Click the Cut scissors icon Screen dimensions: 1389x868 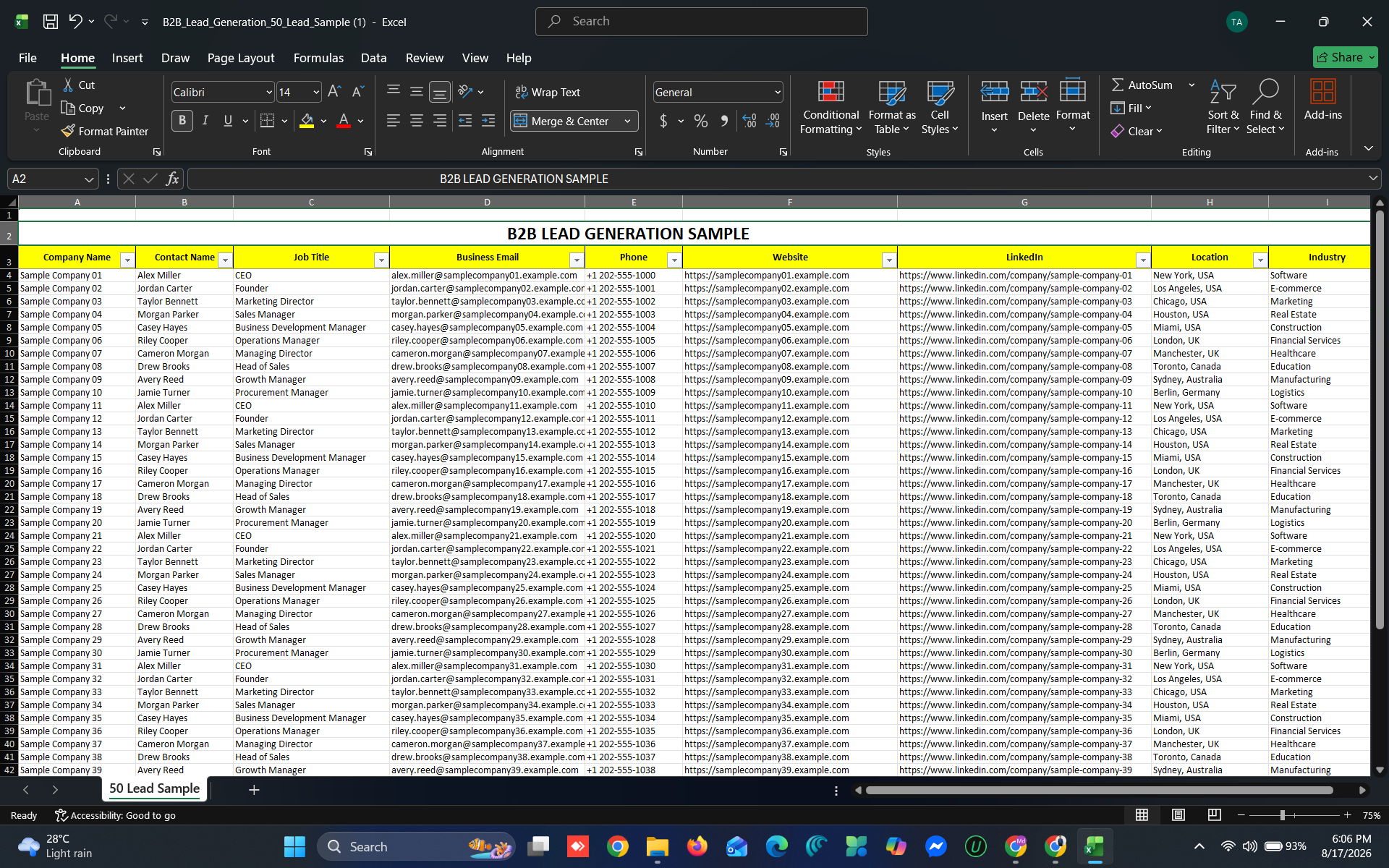point(68,85)
